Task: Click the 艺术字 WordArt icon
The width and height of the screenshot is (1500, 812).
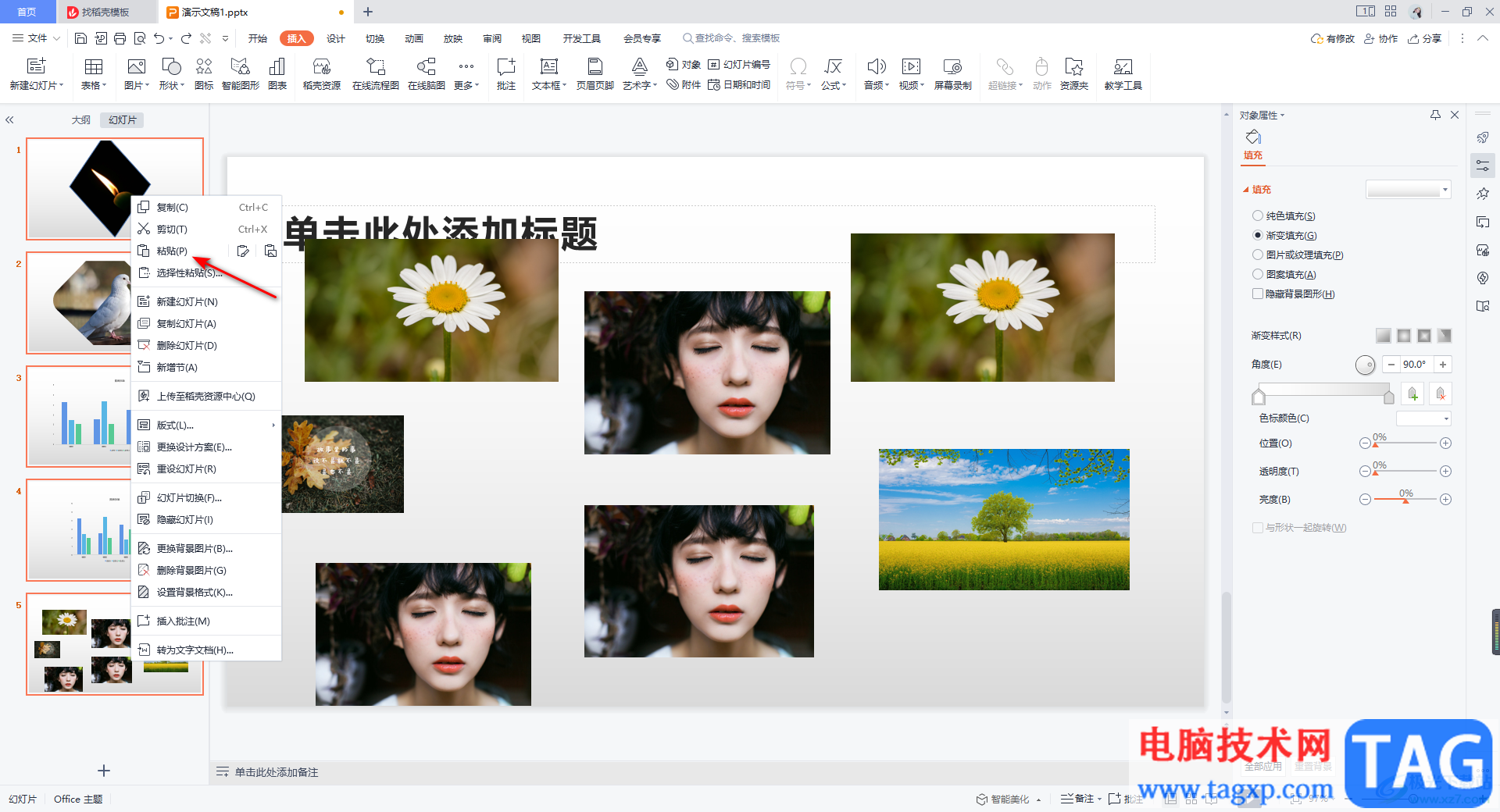Action: tap(640, 73)
